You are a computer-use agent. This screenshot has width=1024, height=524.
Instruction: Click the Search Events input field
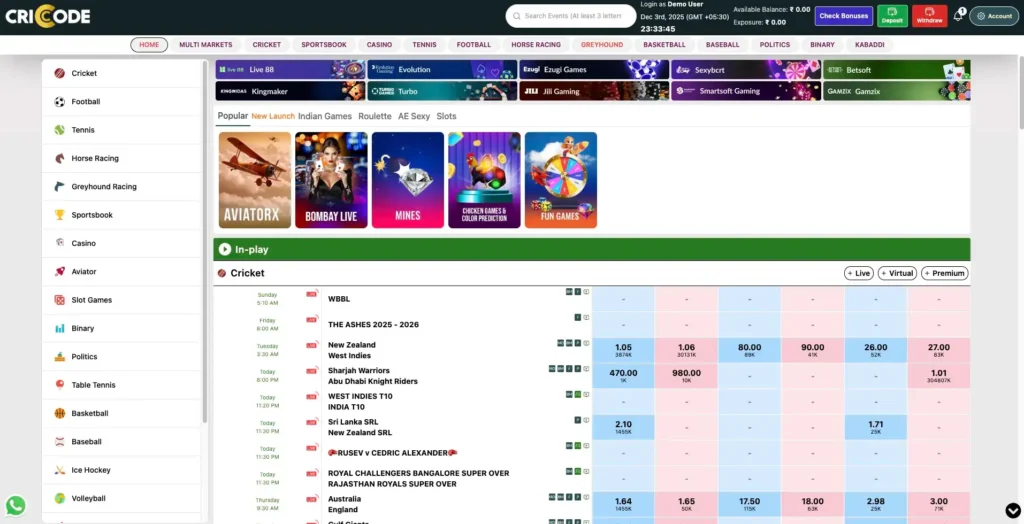pos(572,16)
